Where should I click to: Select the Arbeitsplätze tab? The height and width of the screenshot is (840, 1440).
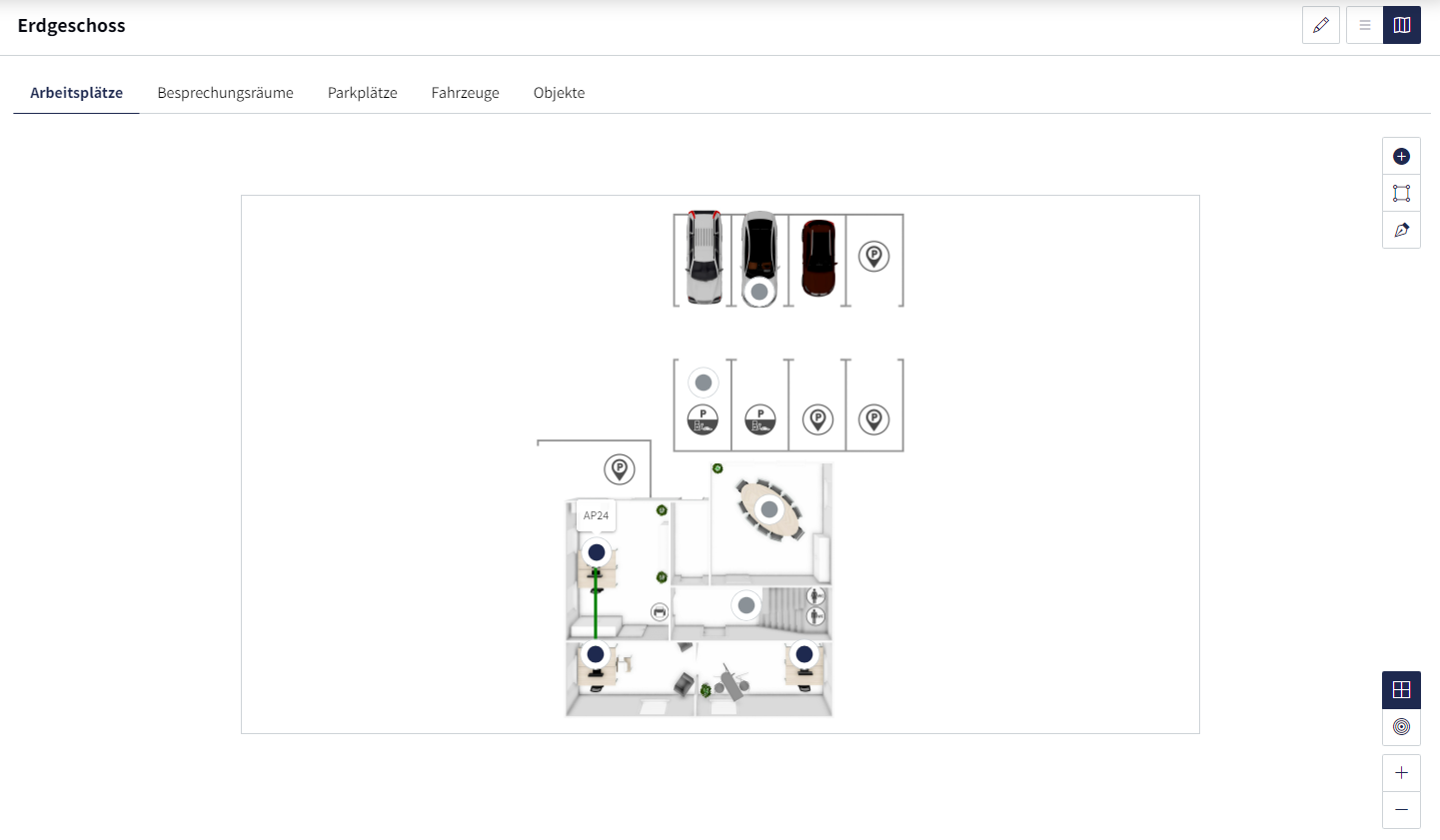click(77, 93)
